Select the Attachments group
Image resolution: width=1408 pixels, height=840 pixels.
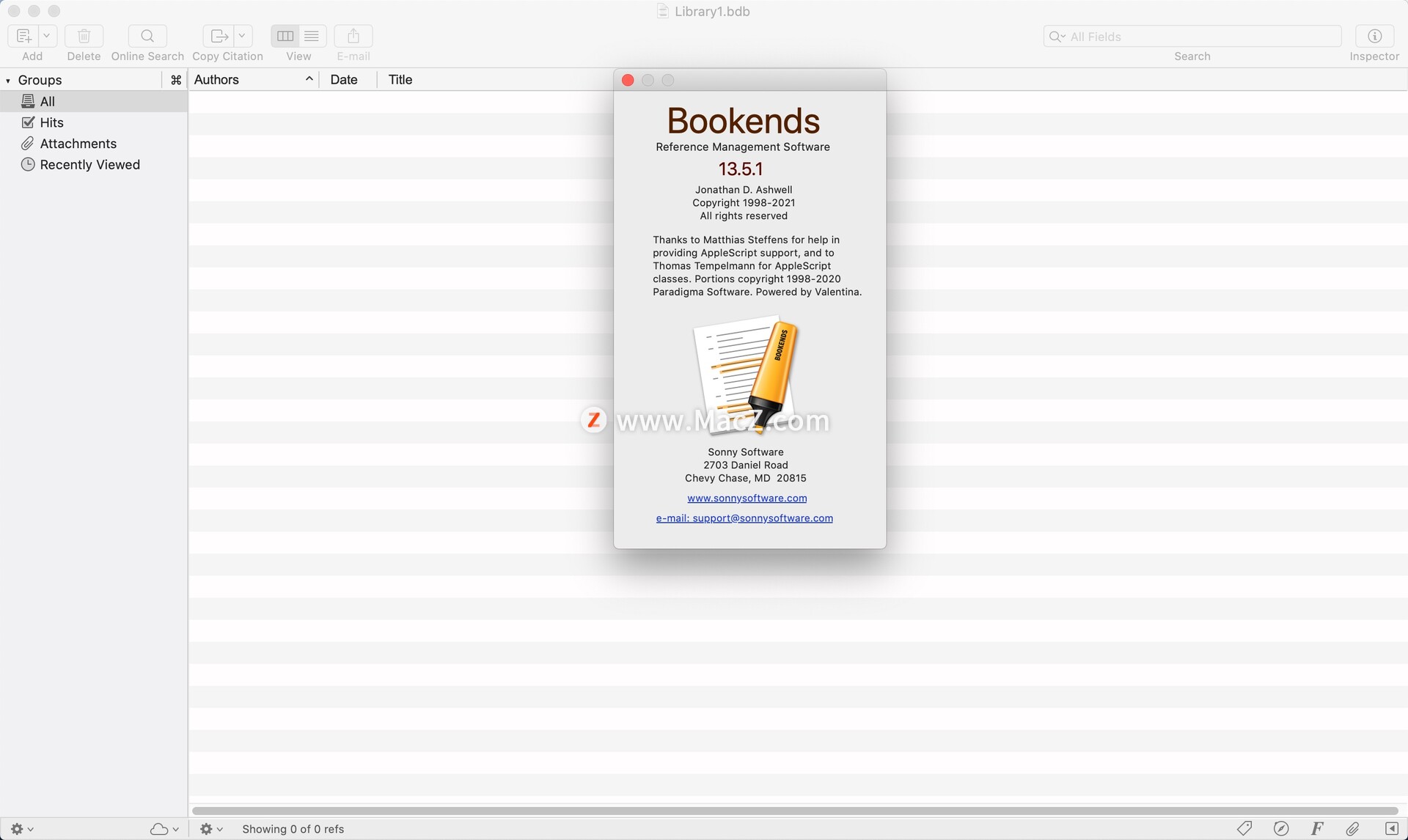click(94, 144)
